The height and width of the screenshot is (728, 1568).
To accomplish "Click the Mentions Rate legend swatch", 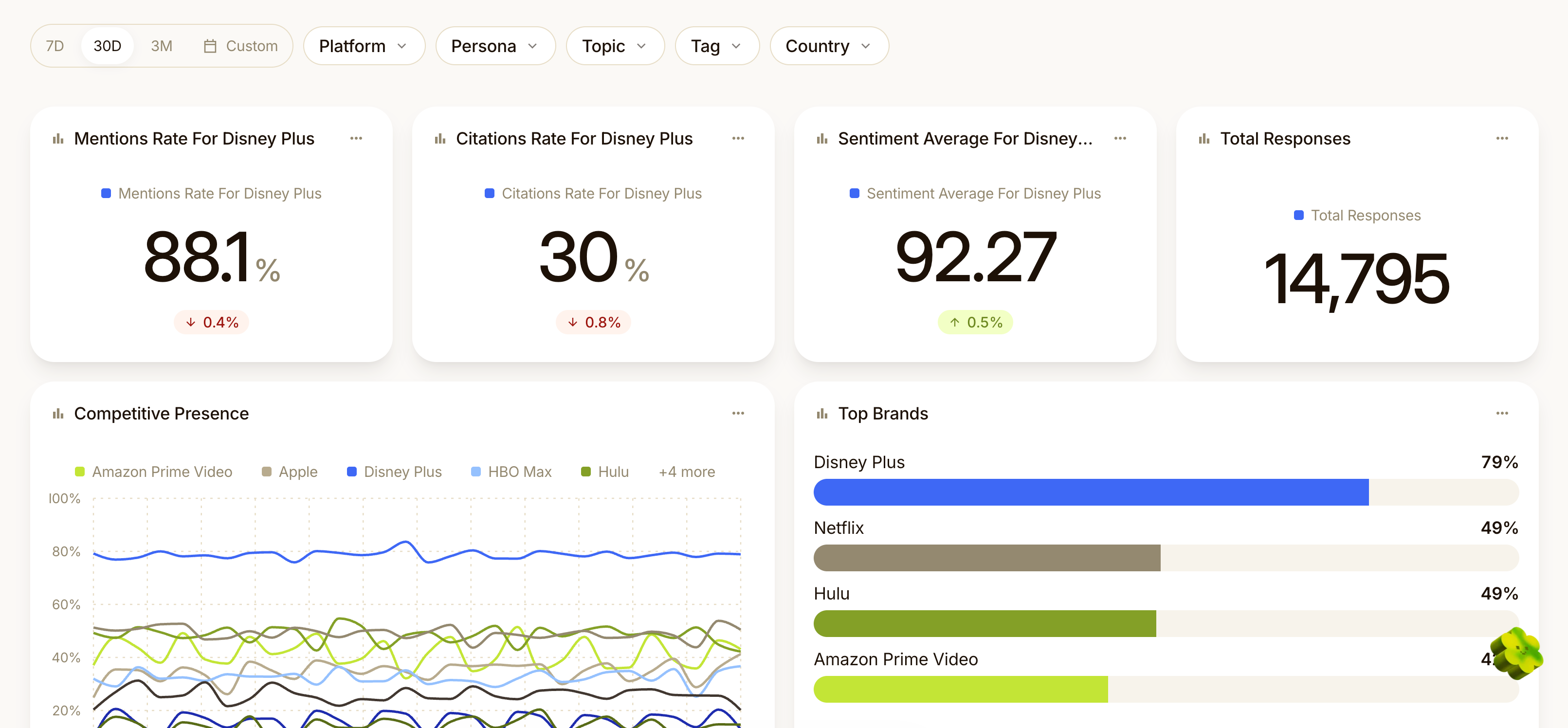I will [x=106, y=194].
